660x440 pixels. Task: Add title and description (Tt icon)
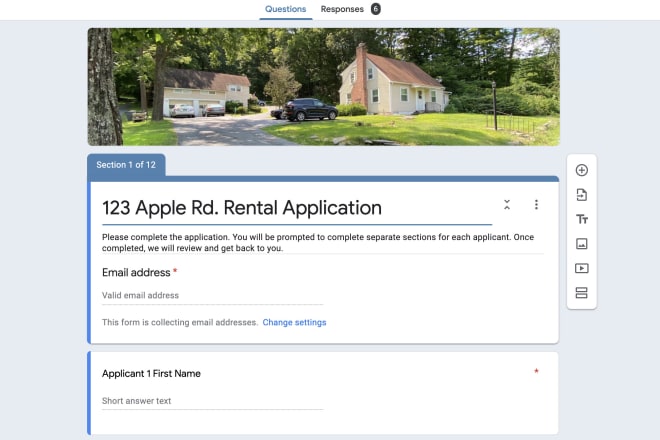click(x=582, y=219)
